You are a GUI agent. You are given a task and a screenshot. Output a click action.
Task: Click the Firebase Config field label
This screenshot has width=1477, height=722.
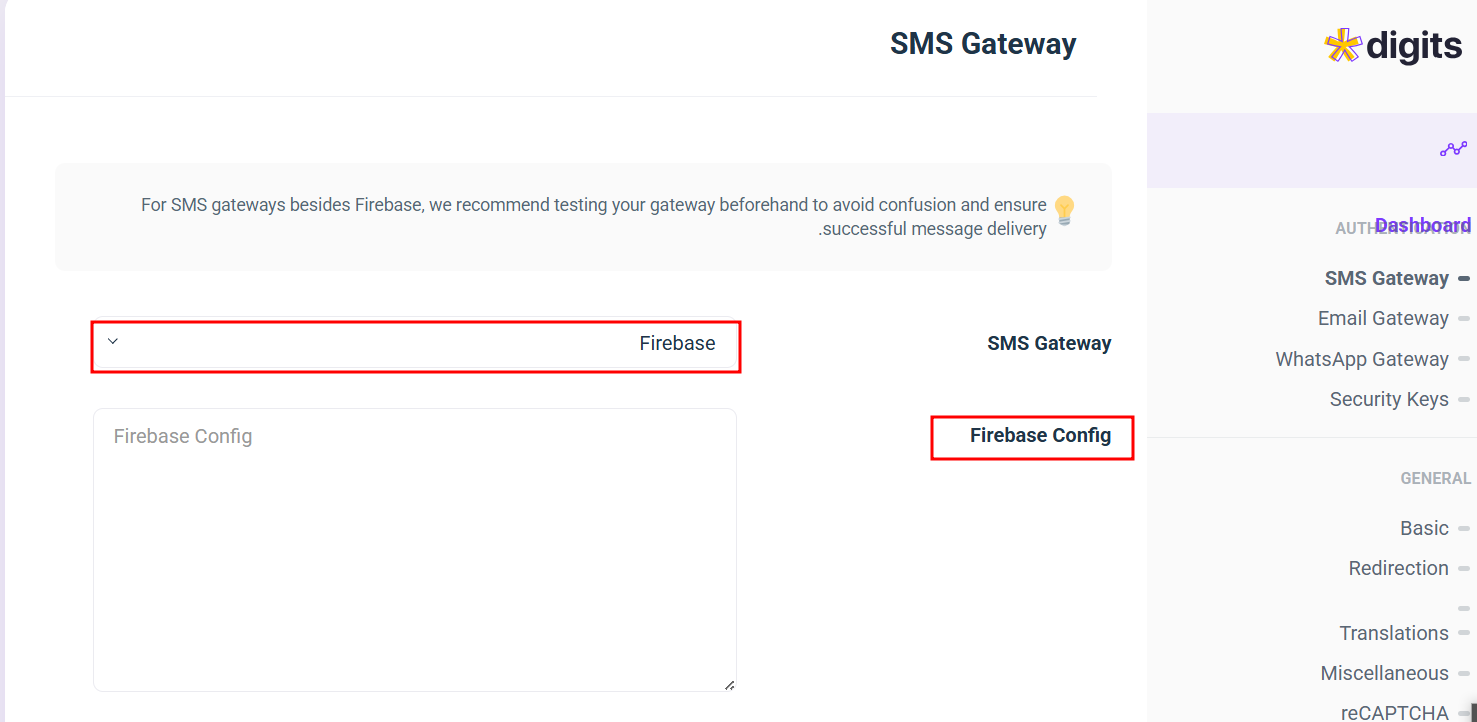(x=1040, y=436)
